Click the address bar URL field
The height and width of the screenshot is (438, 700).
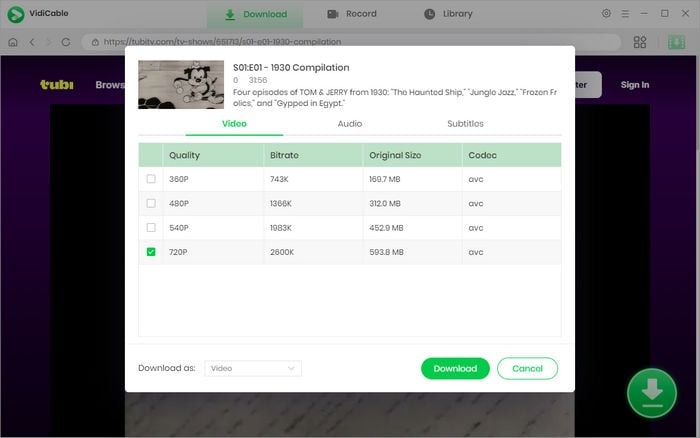[x=351, y=42]
